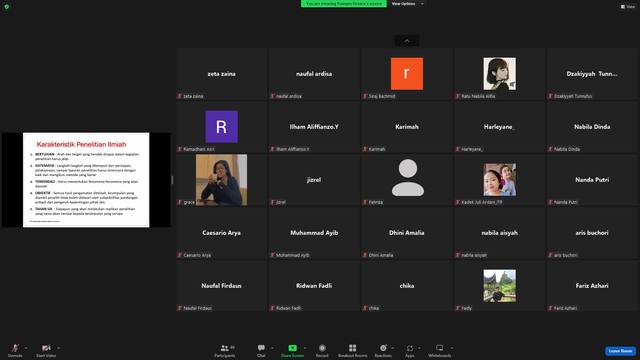Select Nabila Dinda participant tile

[x=592, y=127]
